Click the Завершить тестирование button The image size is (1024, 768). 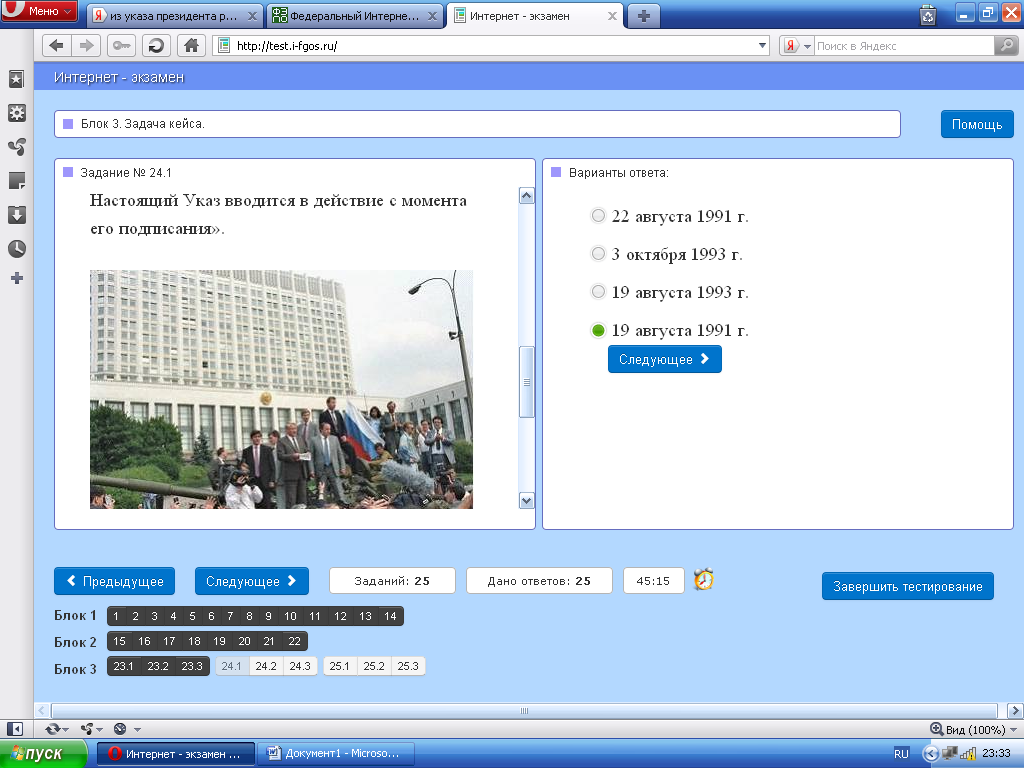pos(908,586)
